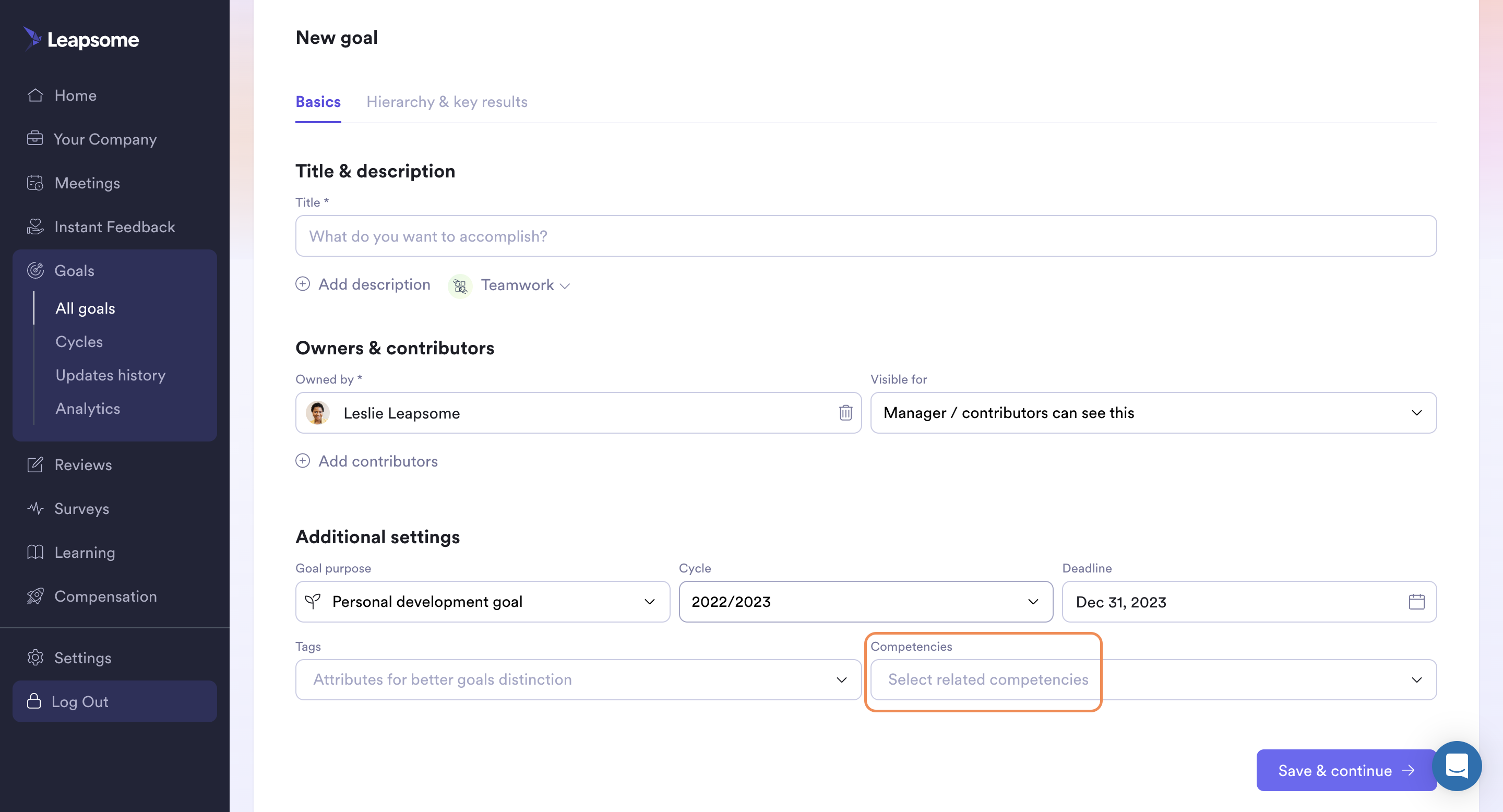The width and height of the screenshot is (1503, 812).
Task: Click Save & continue button
Action: (x=1345, y=770)
